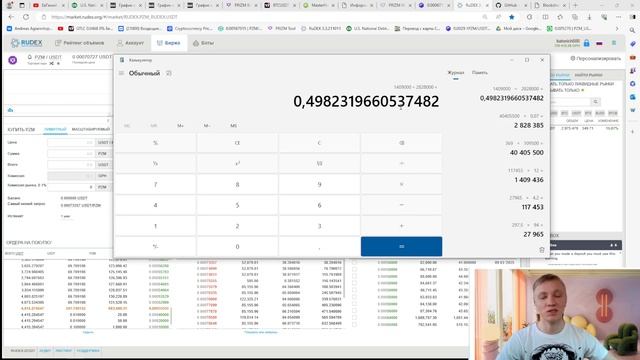Click the calculator equals button
640x360 pixels.
tap(401, 247)
